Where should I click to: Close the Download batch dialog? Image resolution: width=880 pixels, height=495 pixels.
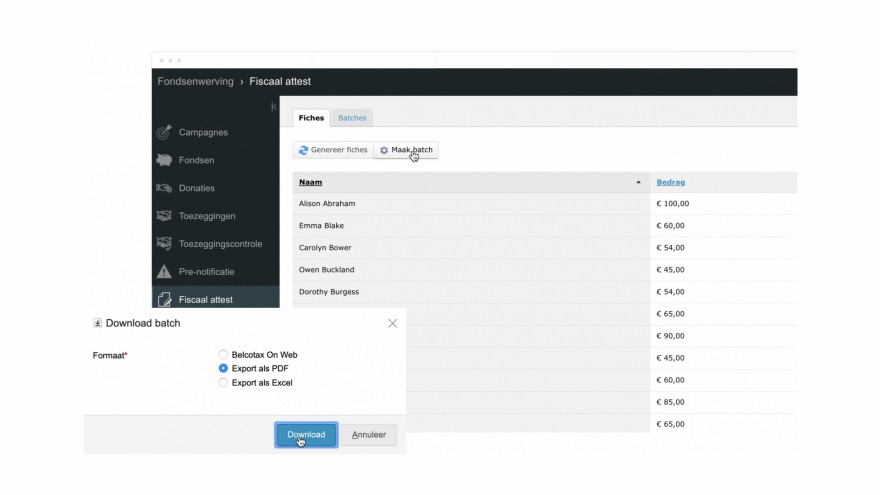392,323
